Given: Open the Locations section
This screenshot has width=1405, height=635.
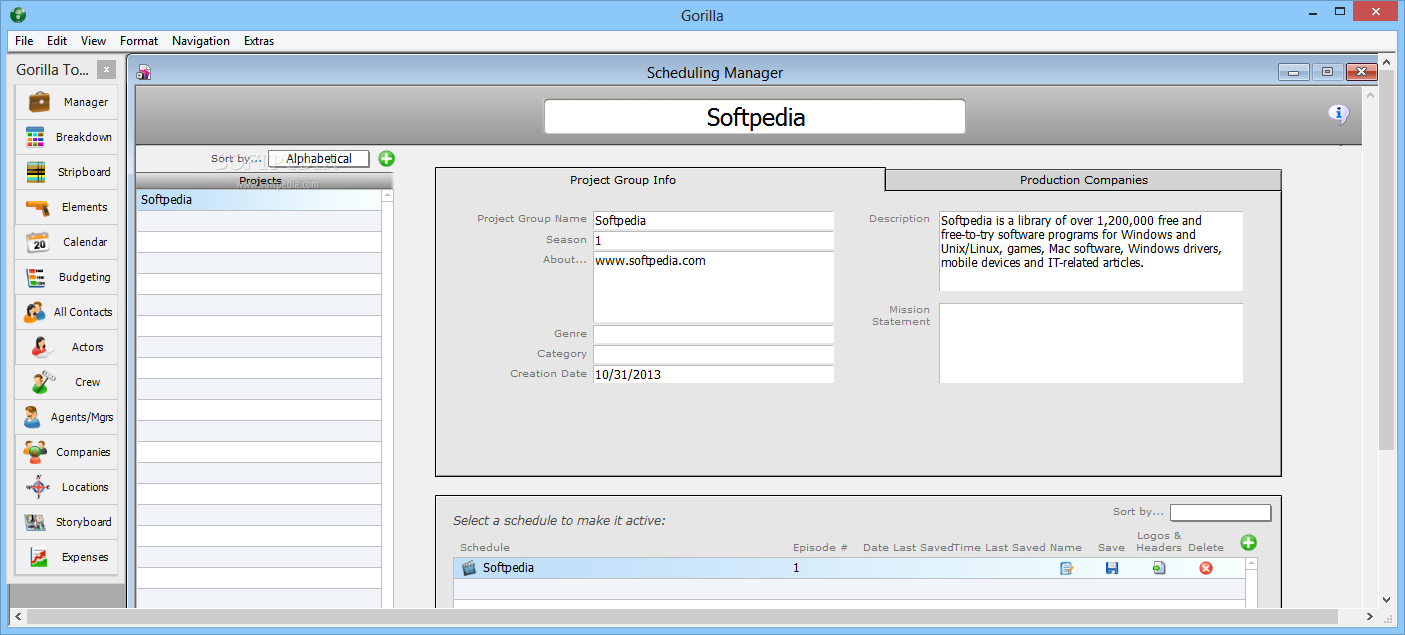Looking at the screenshot, I should 66,487.
